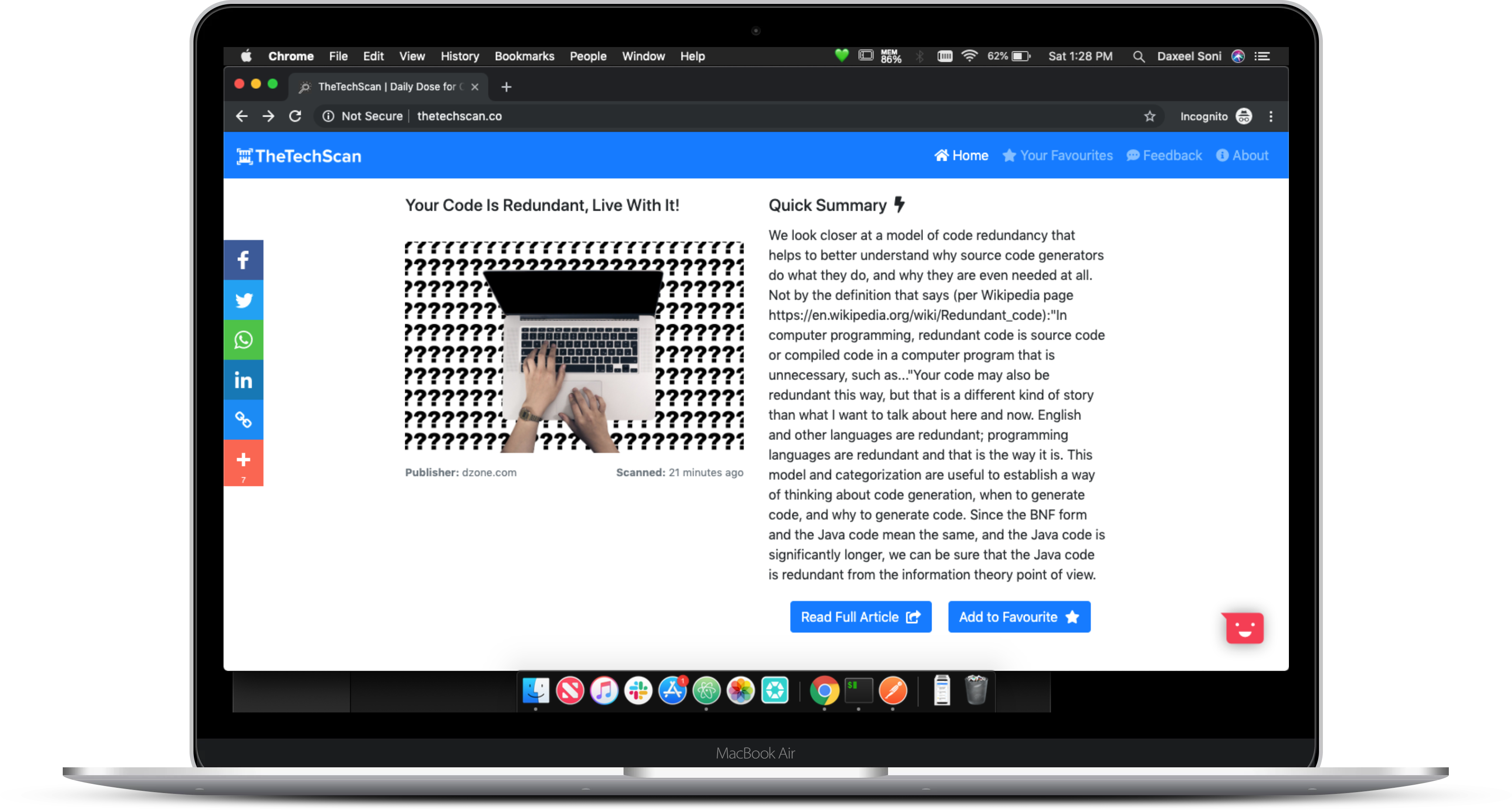The image size is (1512, 810).
Task: Open Slack from the Dock
Action: click(x=638, y=691)
